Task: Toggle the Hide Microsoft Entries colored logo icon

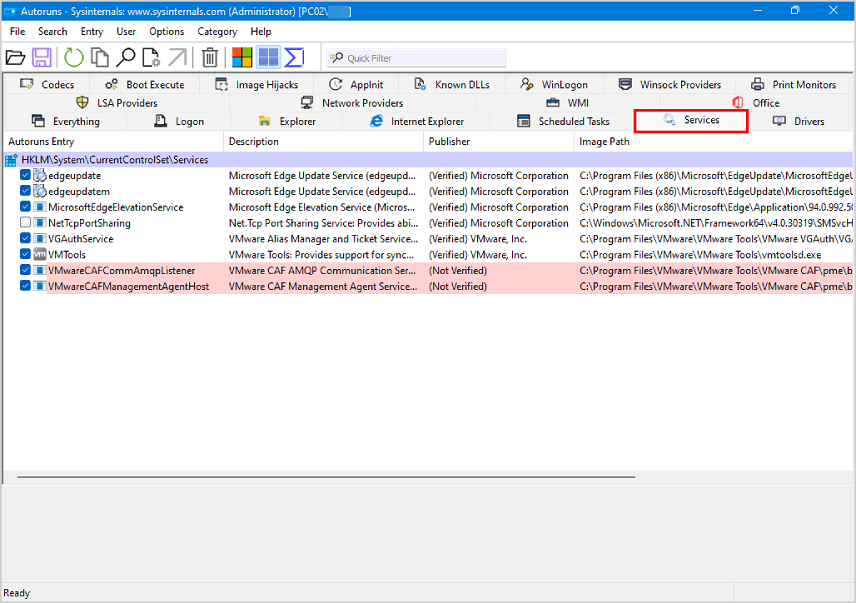Action: coord(242,57)
